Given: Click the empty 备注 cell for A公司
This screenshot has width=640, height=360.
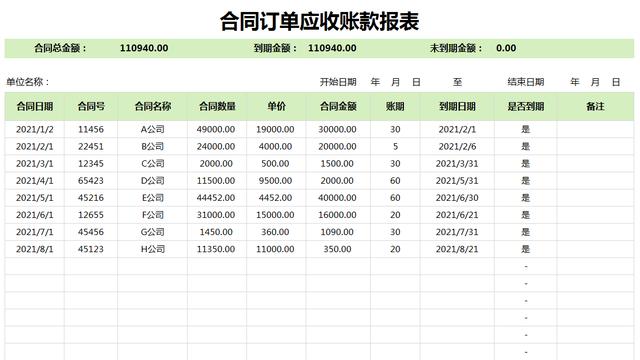Looking at the screenshot, I should tap(595, 129).
